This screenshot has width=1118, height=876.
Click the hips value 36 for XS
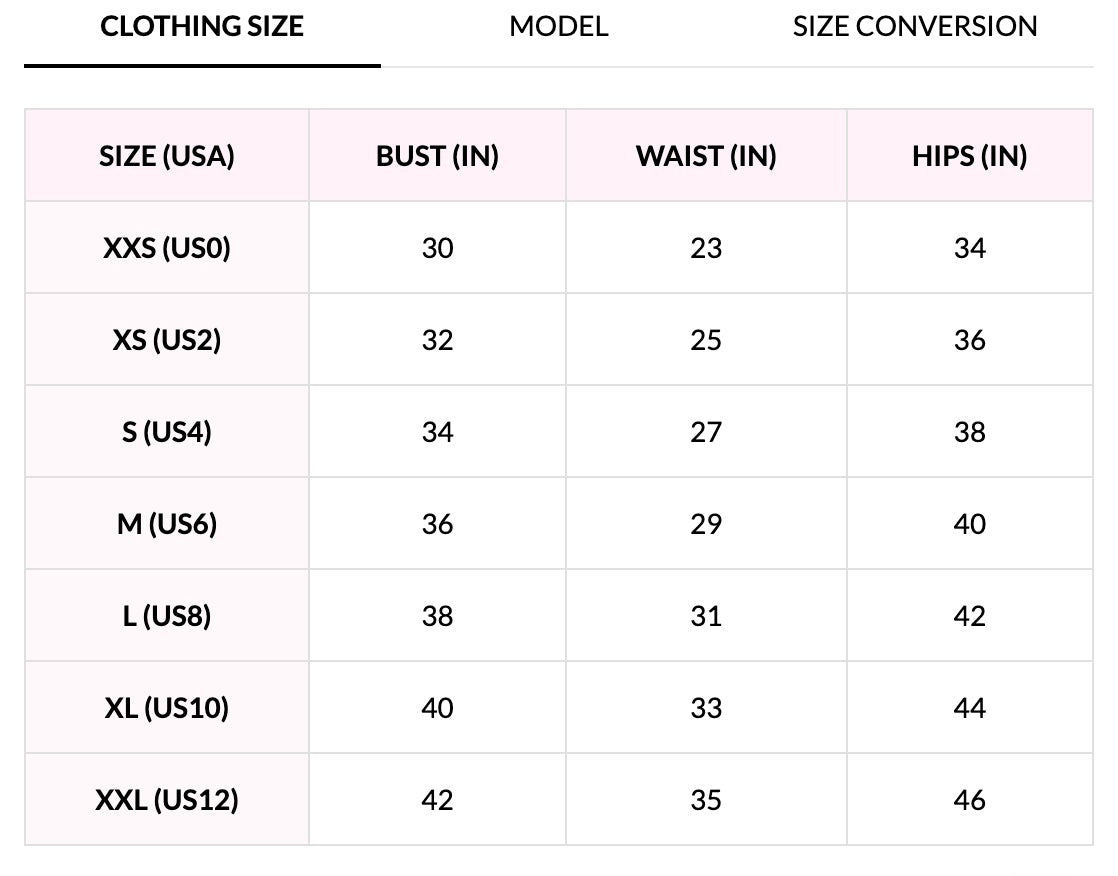pos(970,340)
